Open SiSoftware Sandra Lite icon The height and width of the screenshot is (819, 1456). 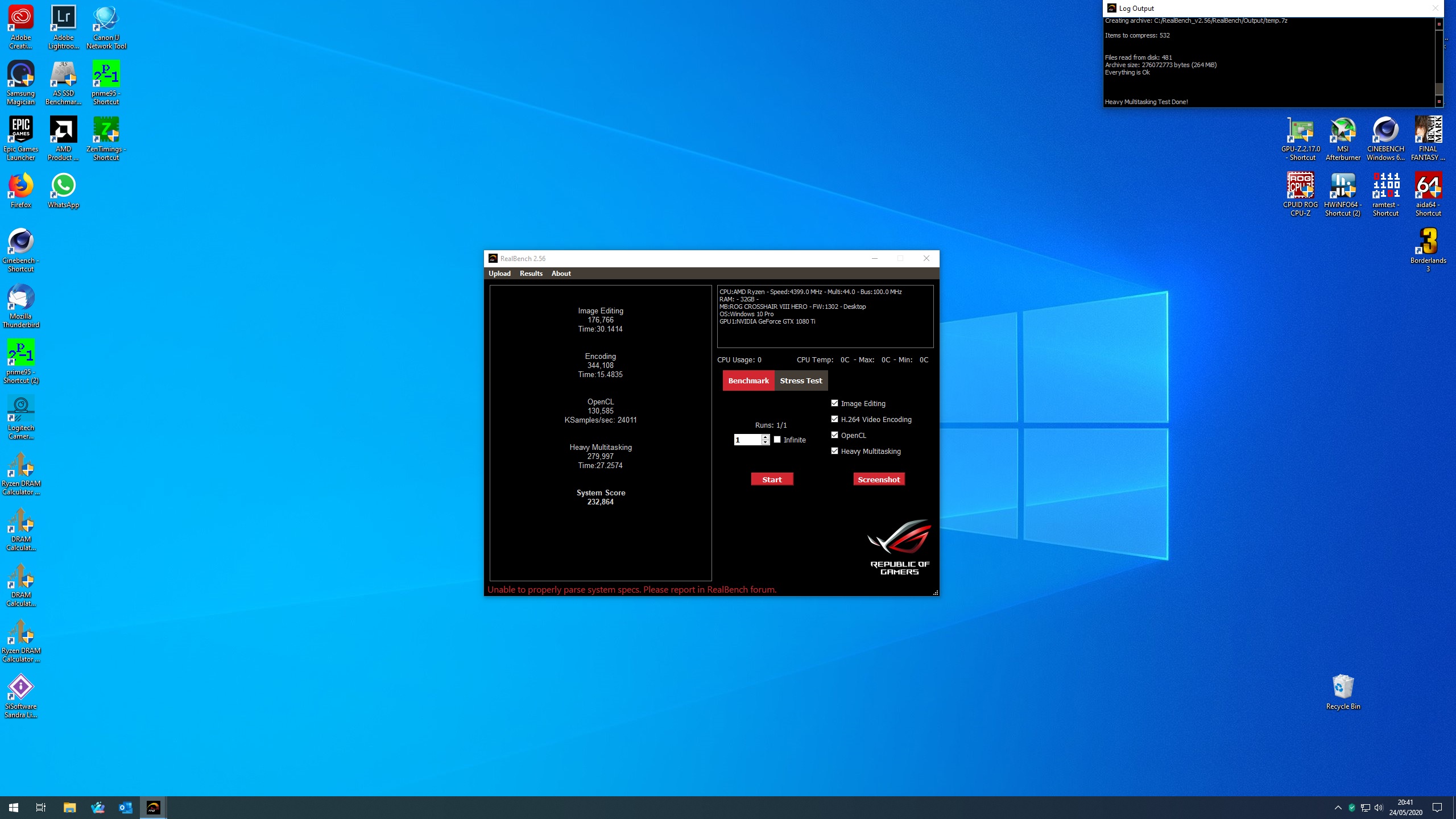(x=21, y=696)
